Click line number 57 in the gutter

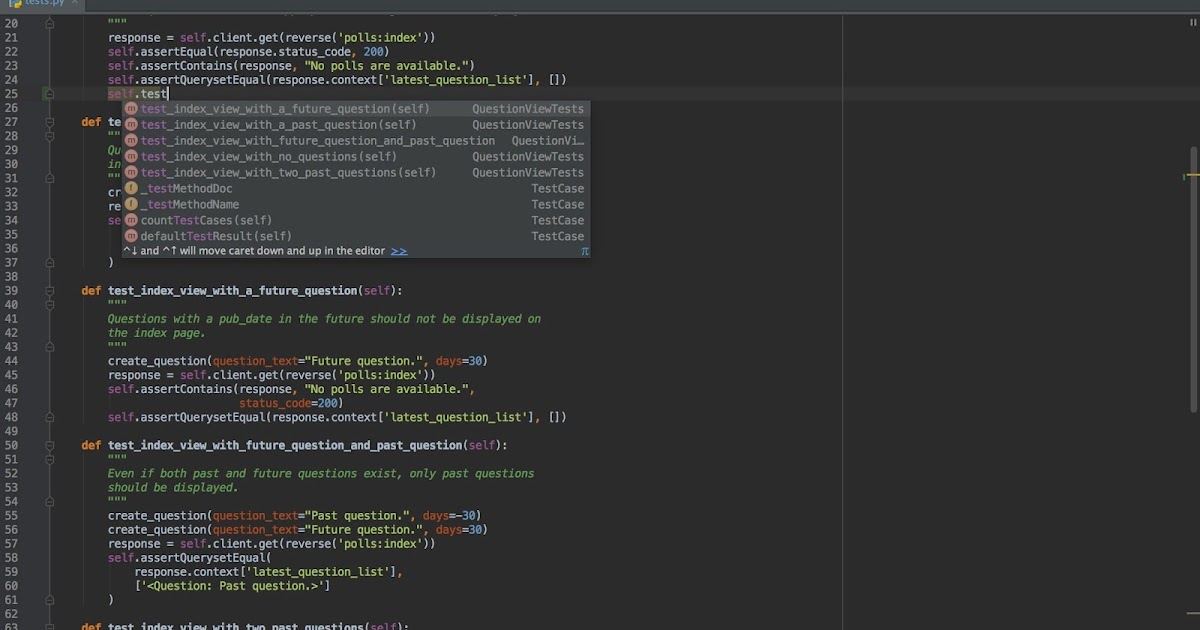point(11,544)
